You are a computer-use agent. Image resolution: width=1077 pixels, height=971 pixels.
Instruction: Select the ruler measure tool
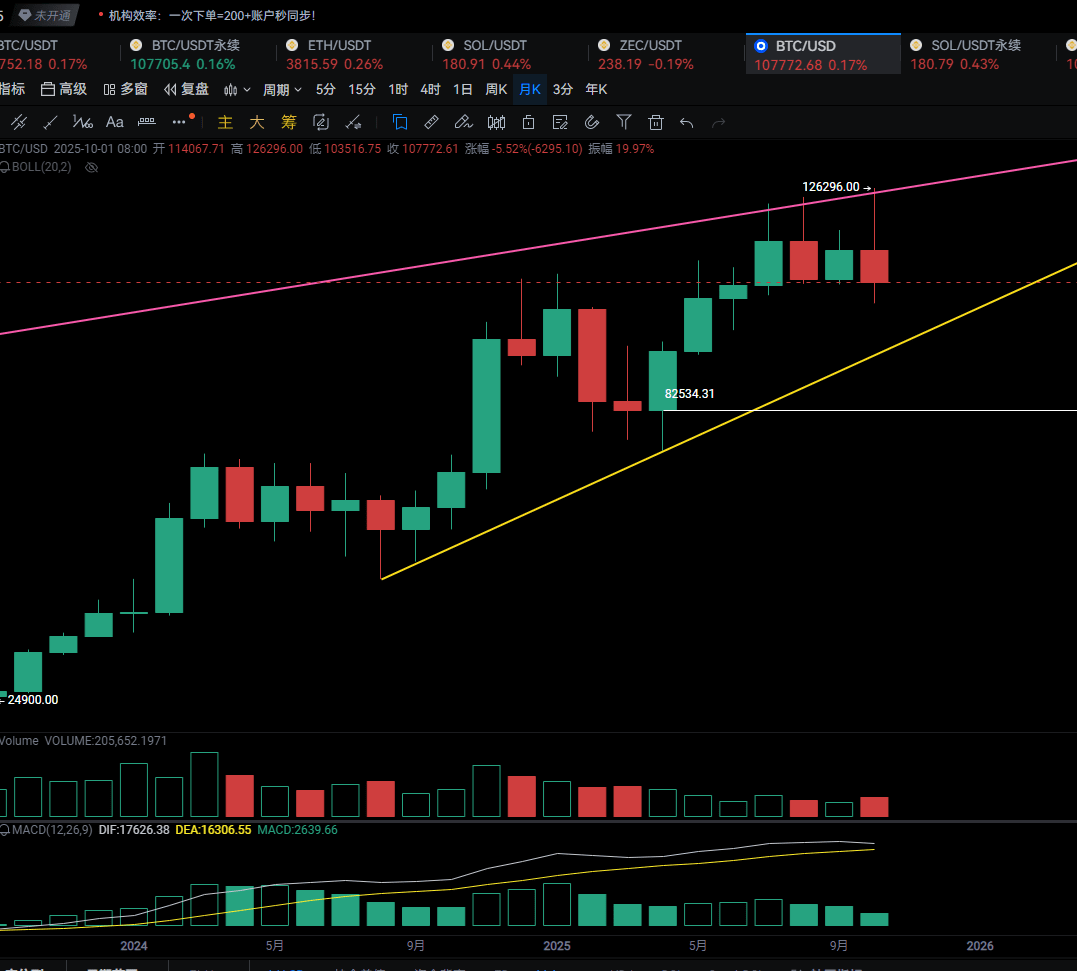point(431,122)
